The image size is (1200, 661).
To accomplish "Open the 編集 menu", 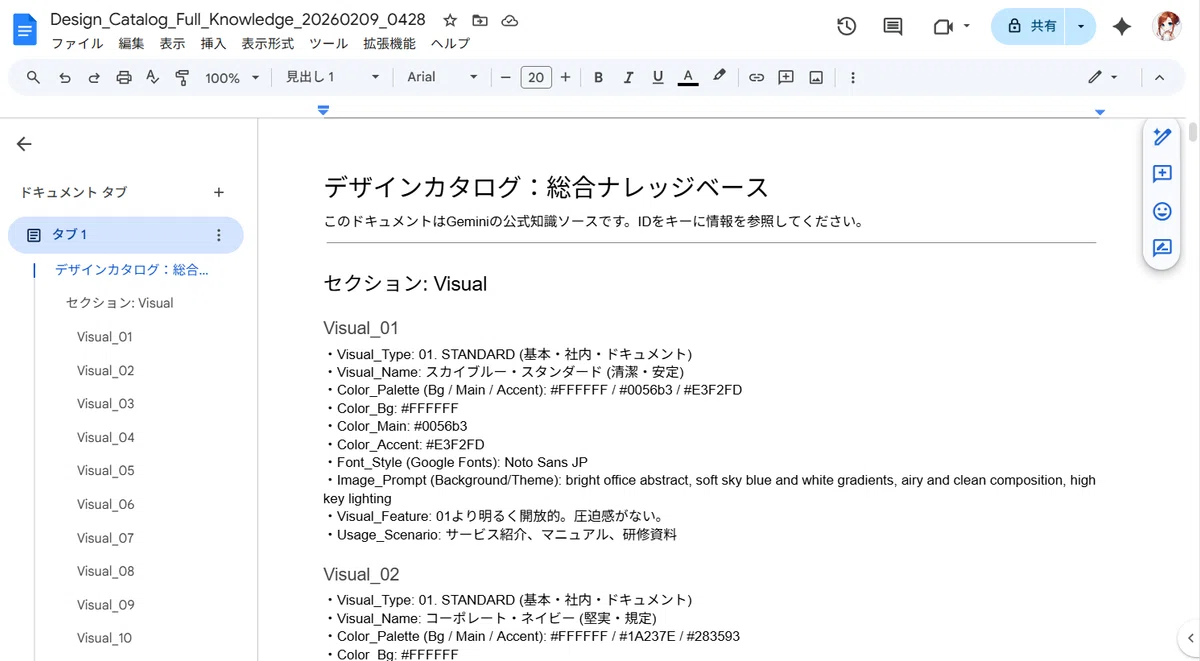I will [x=131, y=44].
